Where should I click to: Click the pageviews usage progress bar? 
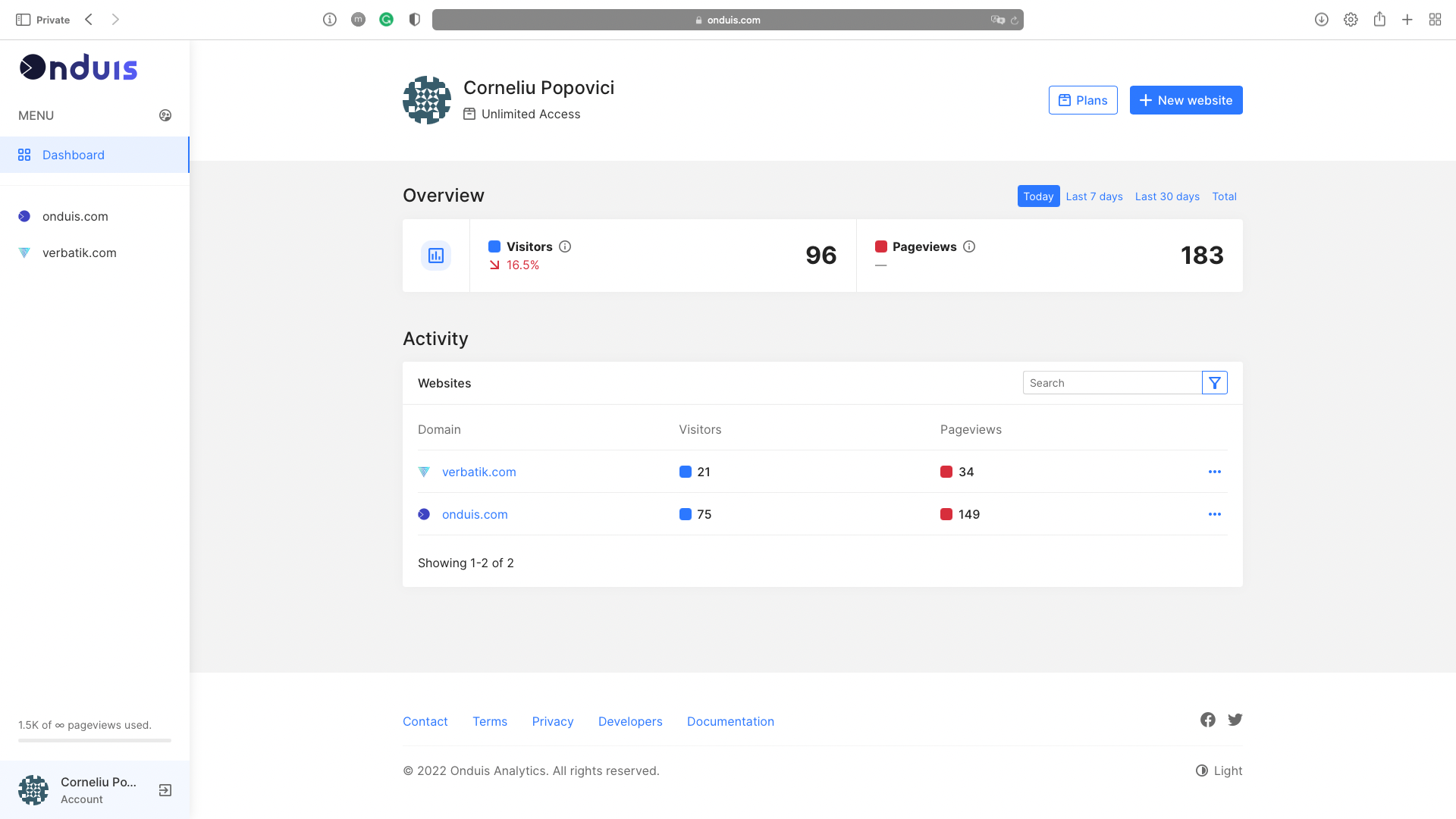pyautogui.click(x=95, y=740)
